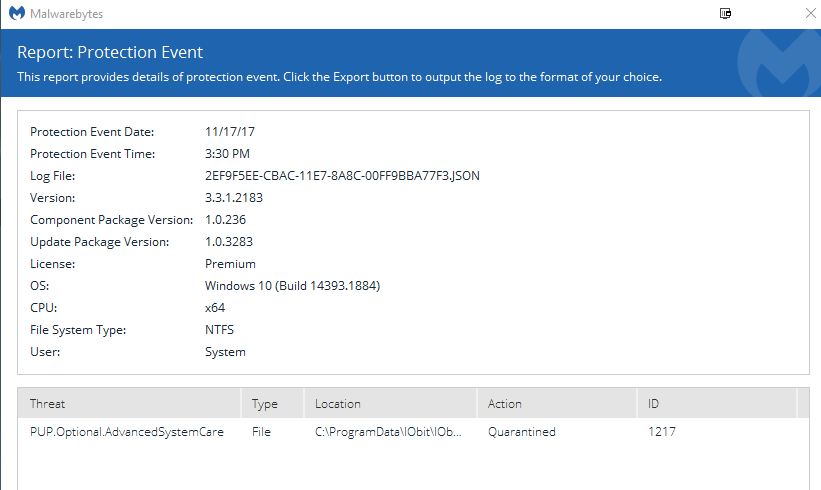The width and height of the screenshot is (821, 490).
Task: Click the C:\ProgramData\IObit location cell
Action: click(388, 432)
